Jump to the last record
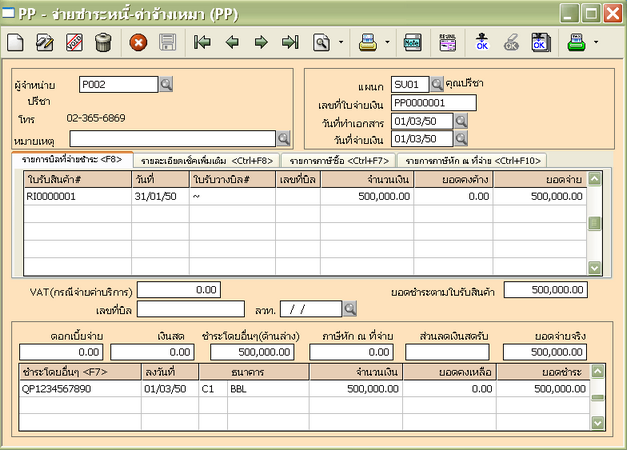Viewport: 627px width, 450px height. coord(290,43)
